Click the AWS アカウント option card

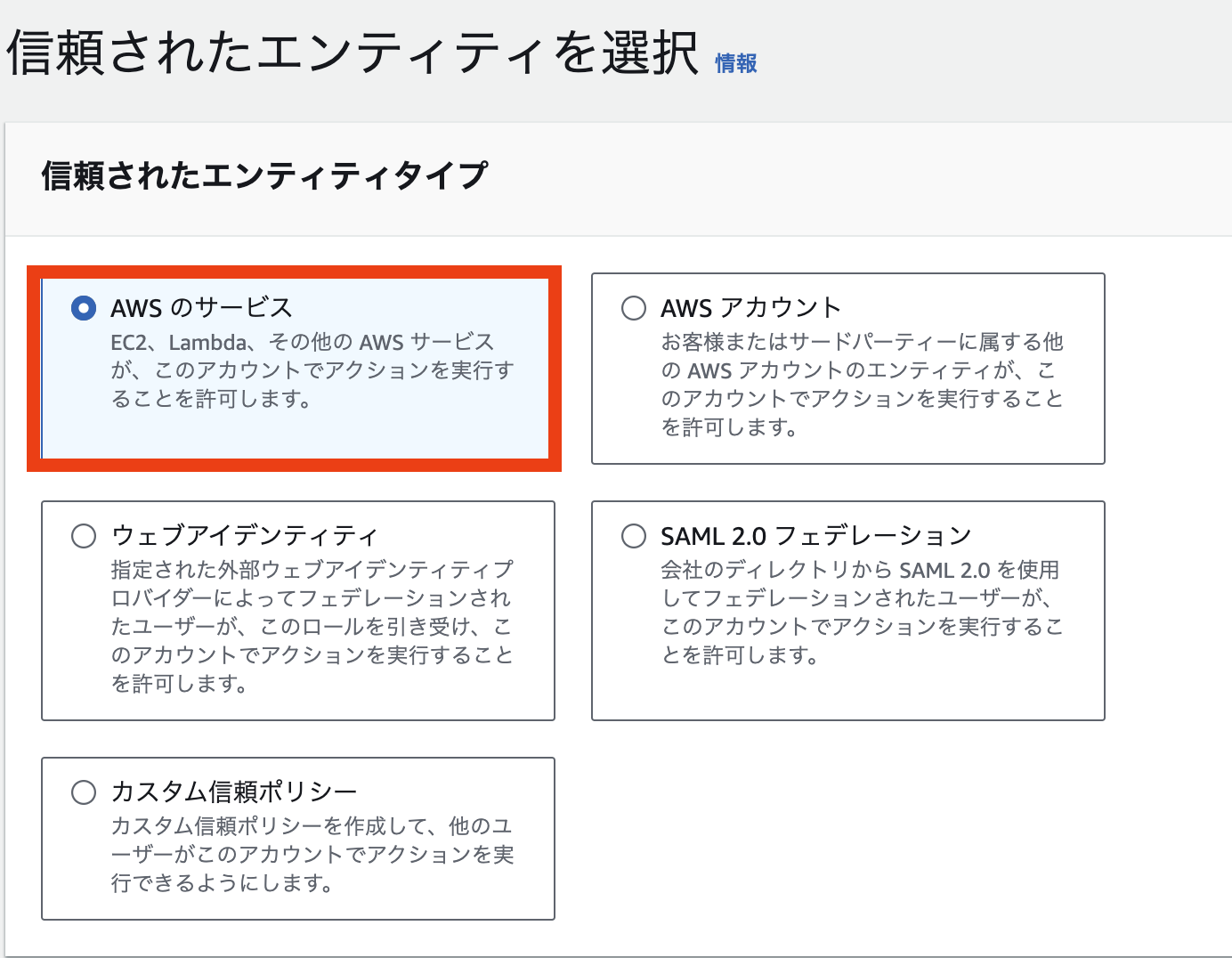point(847,369)
